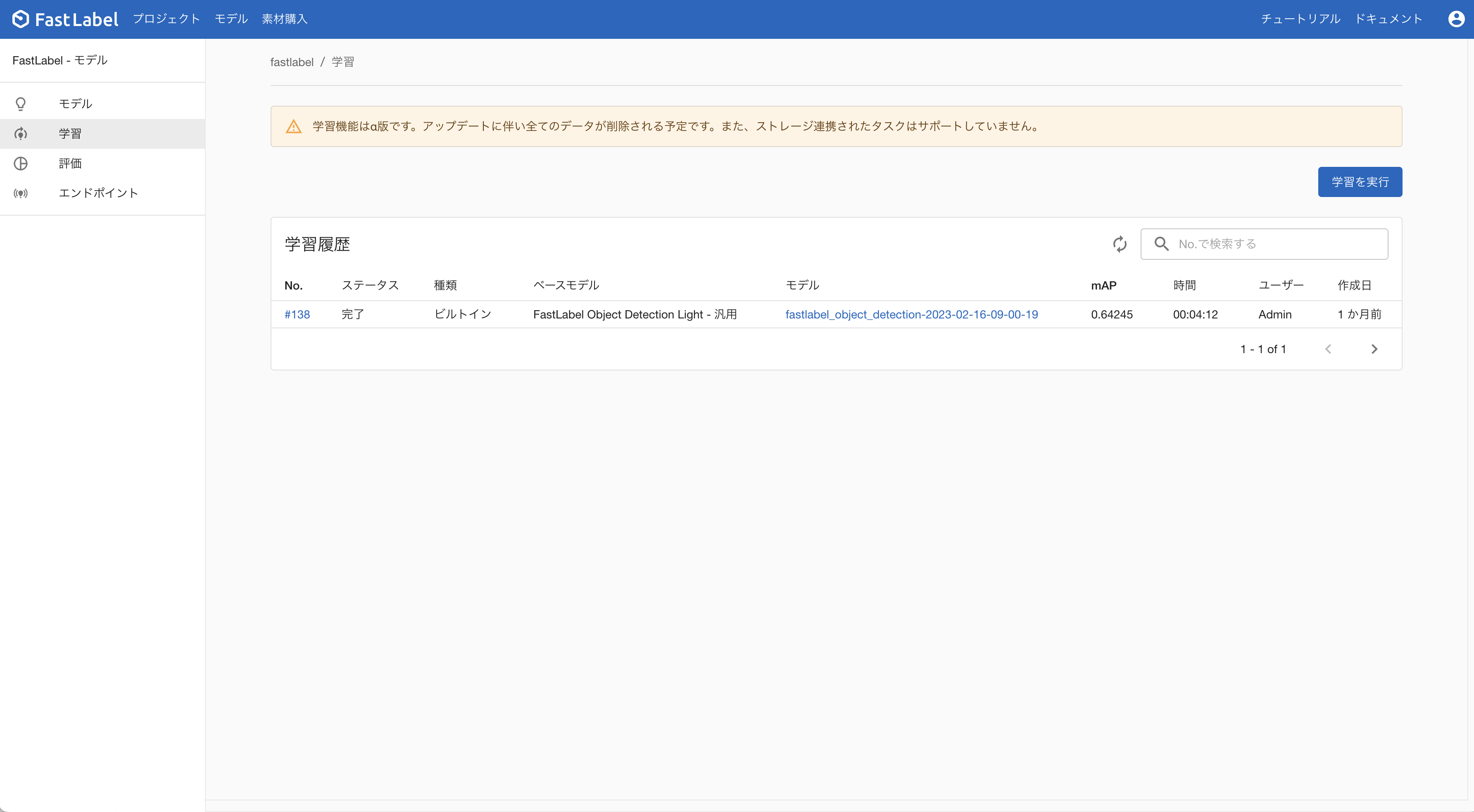The image size is (1474, 812).
Task: Click the エンドポイント broadcast icon
Action: 21,193
